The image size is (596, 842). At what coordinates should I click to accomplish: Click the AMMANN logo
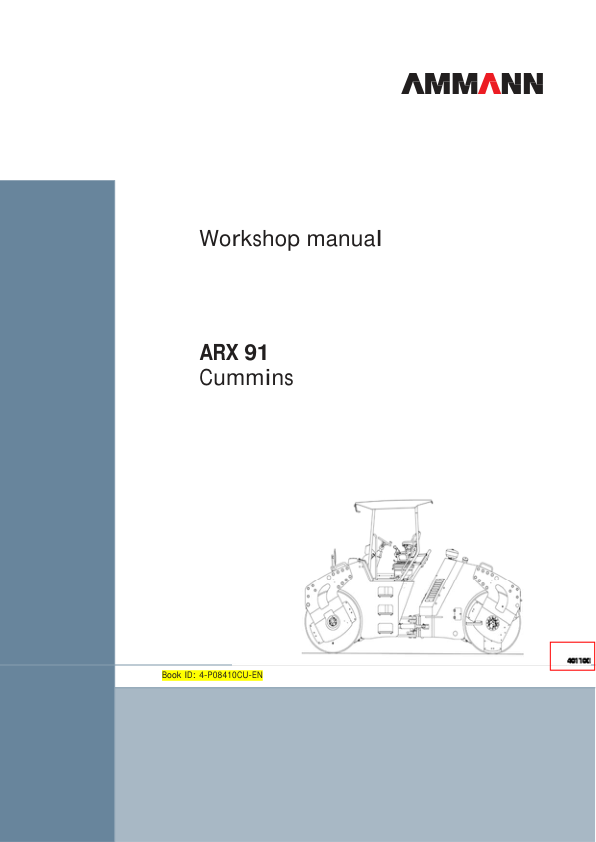coord(472,84)
